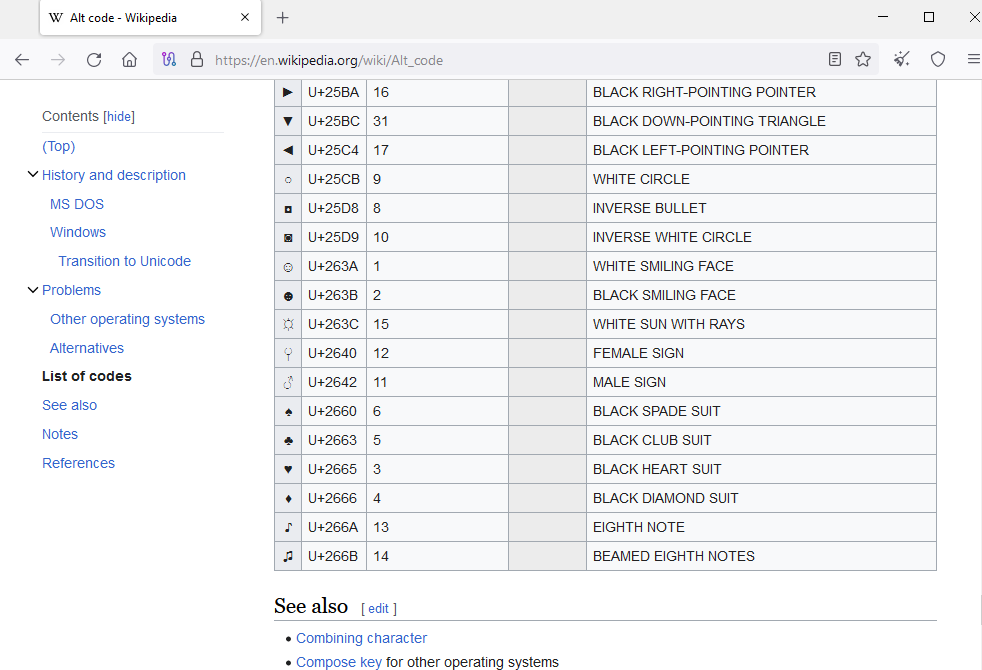Collapse the Problems contents section
The height and width of the screenshot is (670, 982).
tap(33, 290)
